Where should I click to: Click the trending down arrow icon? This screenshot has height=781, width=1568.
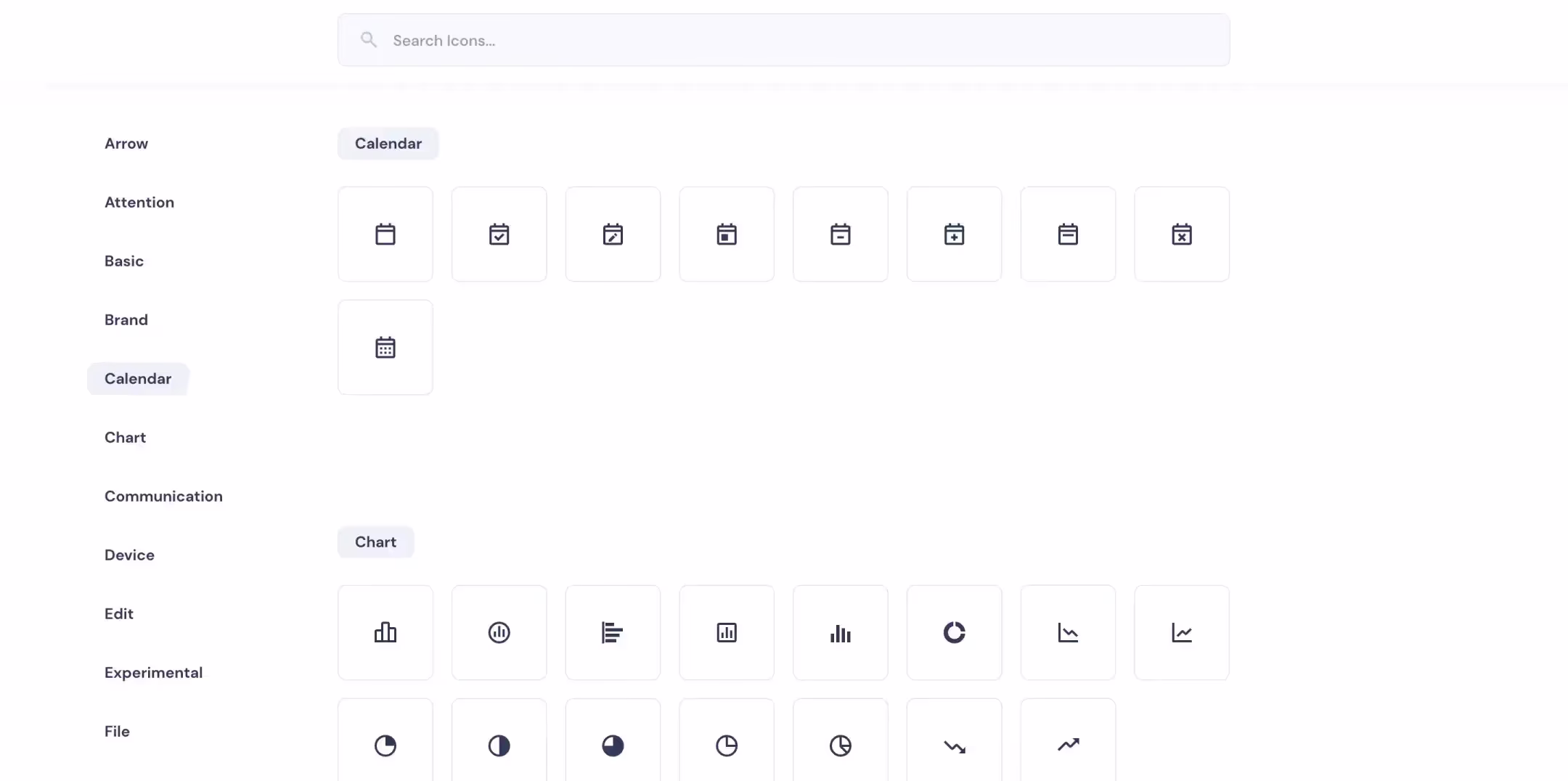click(954, 745)
